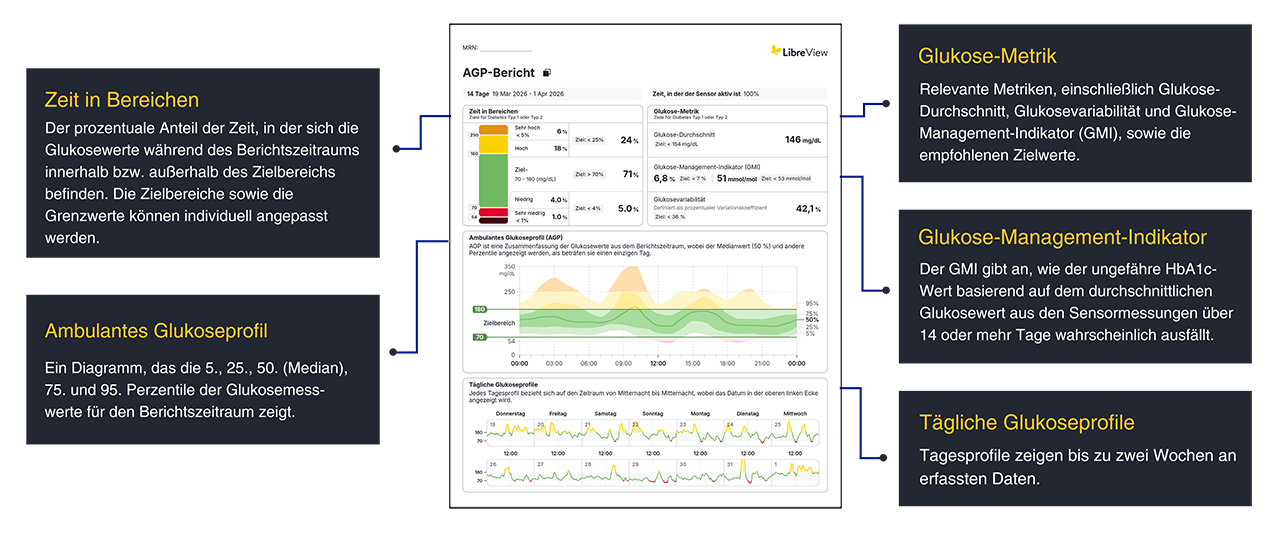Open the Samstag 21 daily profile
The image size is (1280, 534).
click(x=605, y=432)
